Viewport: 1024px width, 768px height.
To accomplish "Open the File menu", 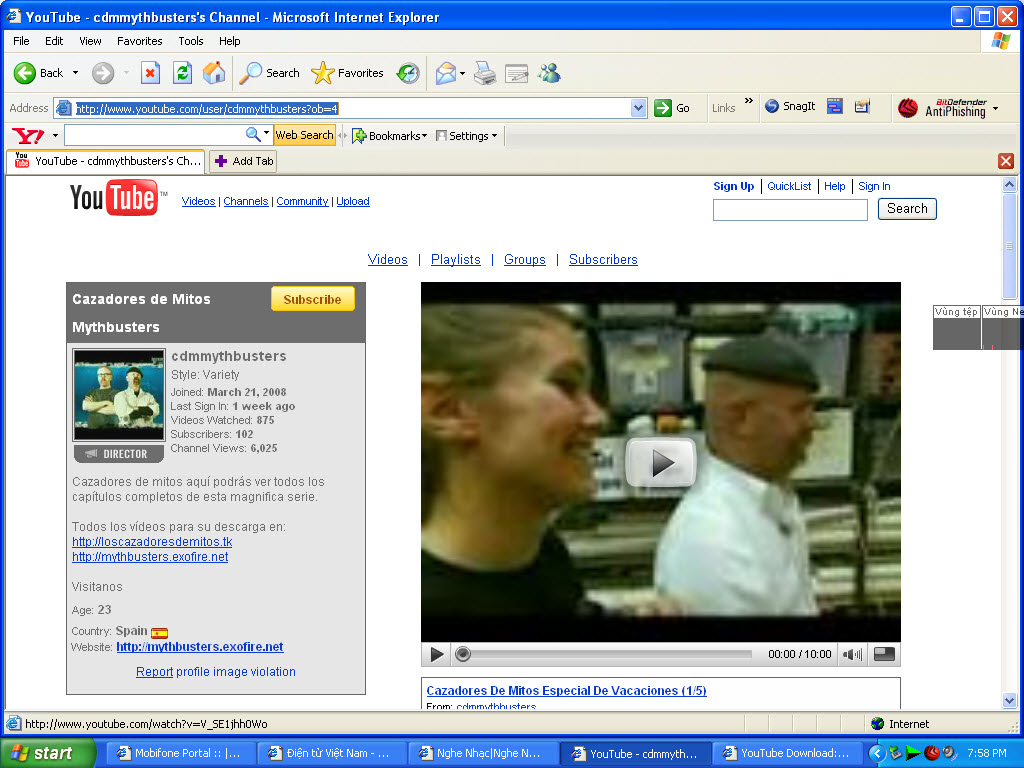I will pyautogui.click(x=21, y=41).
